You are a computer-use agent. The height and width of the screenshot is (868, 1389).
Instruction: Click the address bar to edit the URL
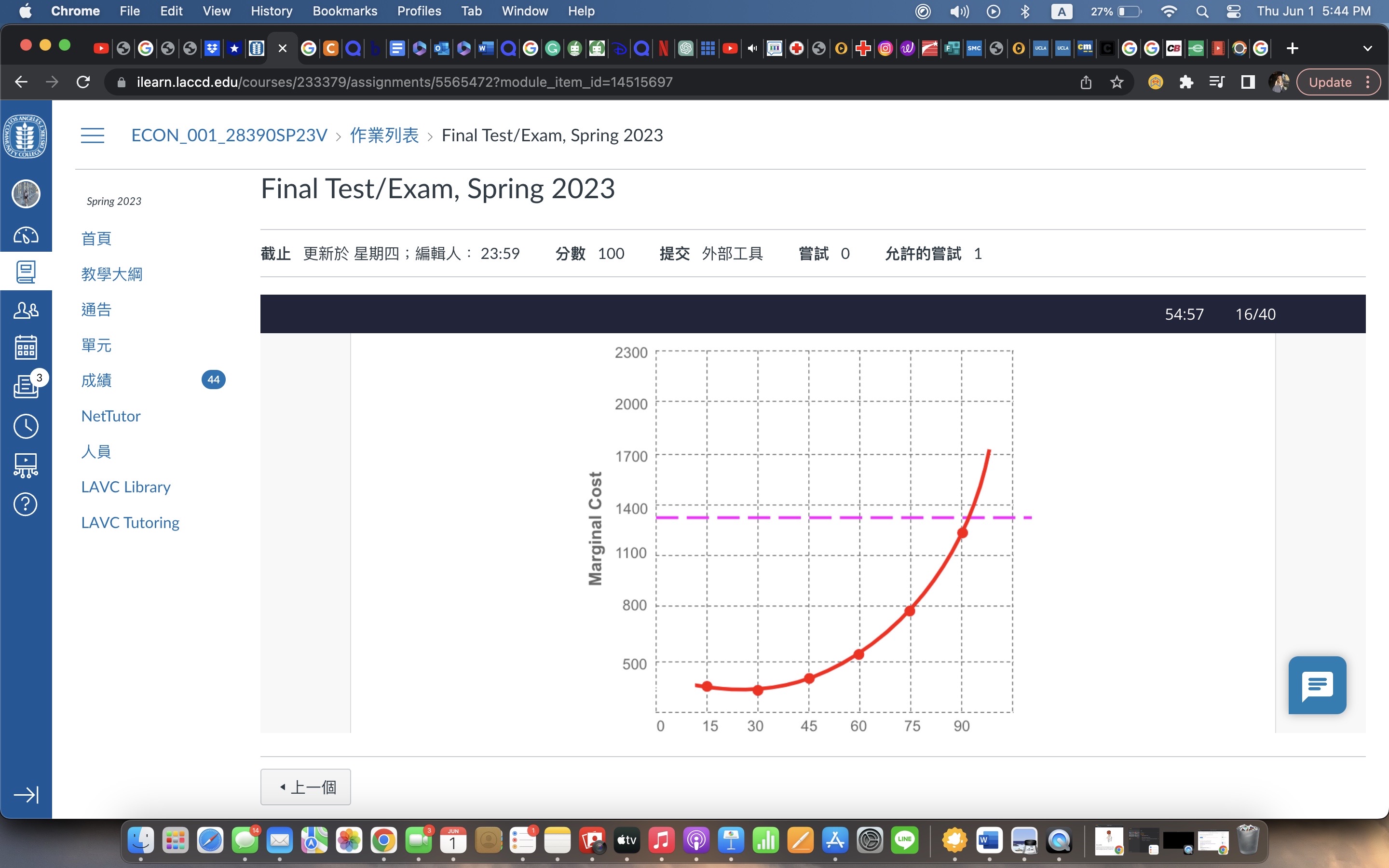402,82
